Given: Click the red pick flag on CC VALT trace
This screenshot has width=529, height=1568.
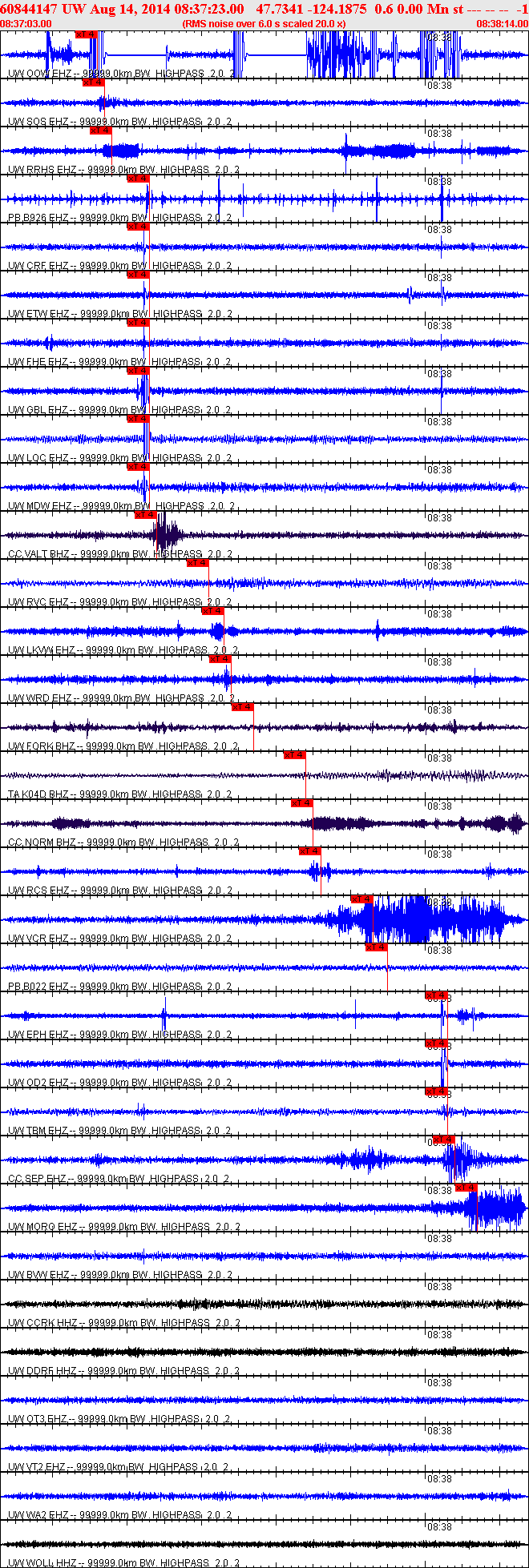Looking at the screenshot, I should coord(146,515).
